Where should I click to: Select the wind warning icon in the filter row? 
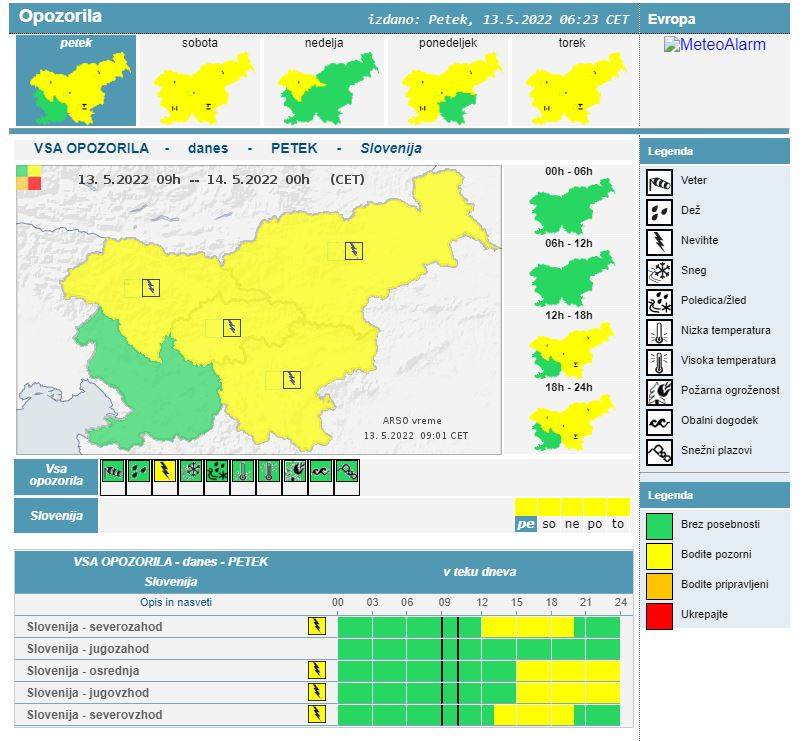pyautogui.click(x=113, y=472)
